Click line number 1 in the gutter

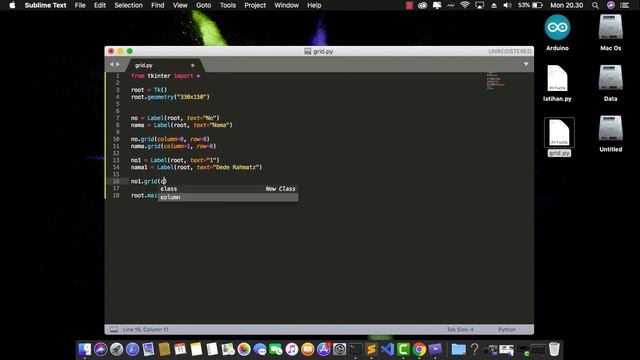pos(118,76)
